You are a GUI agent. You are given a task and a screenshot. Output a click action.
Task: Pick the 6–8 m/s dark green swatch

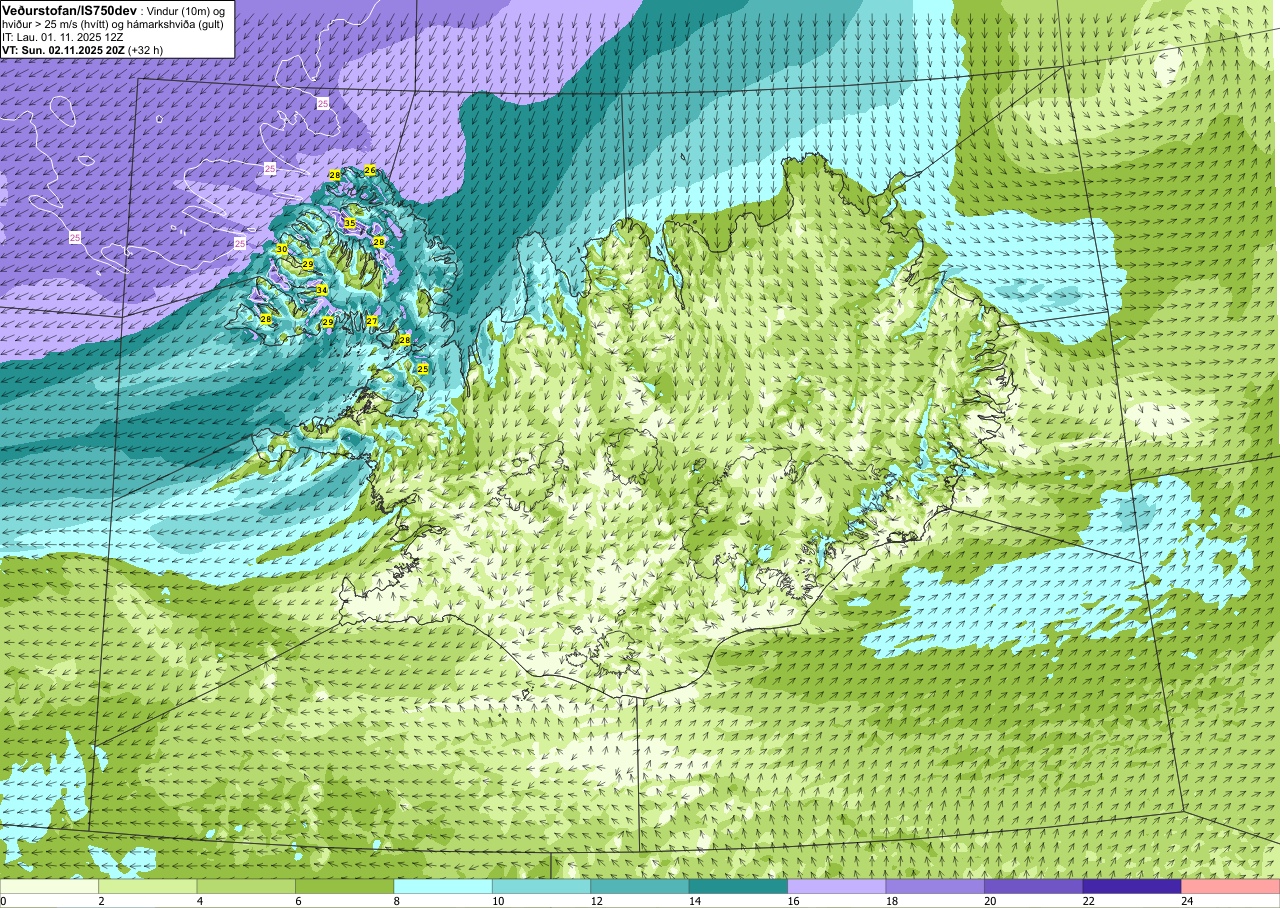pos(345,886)
